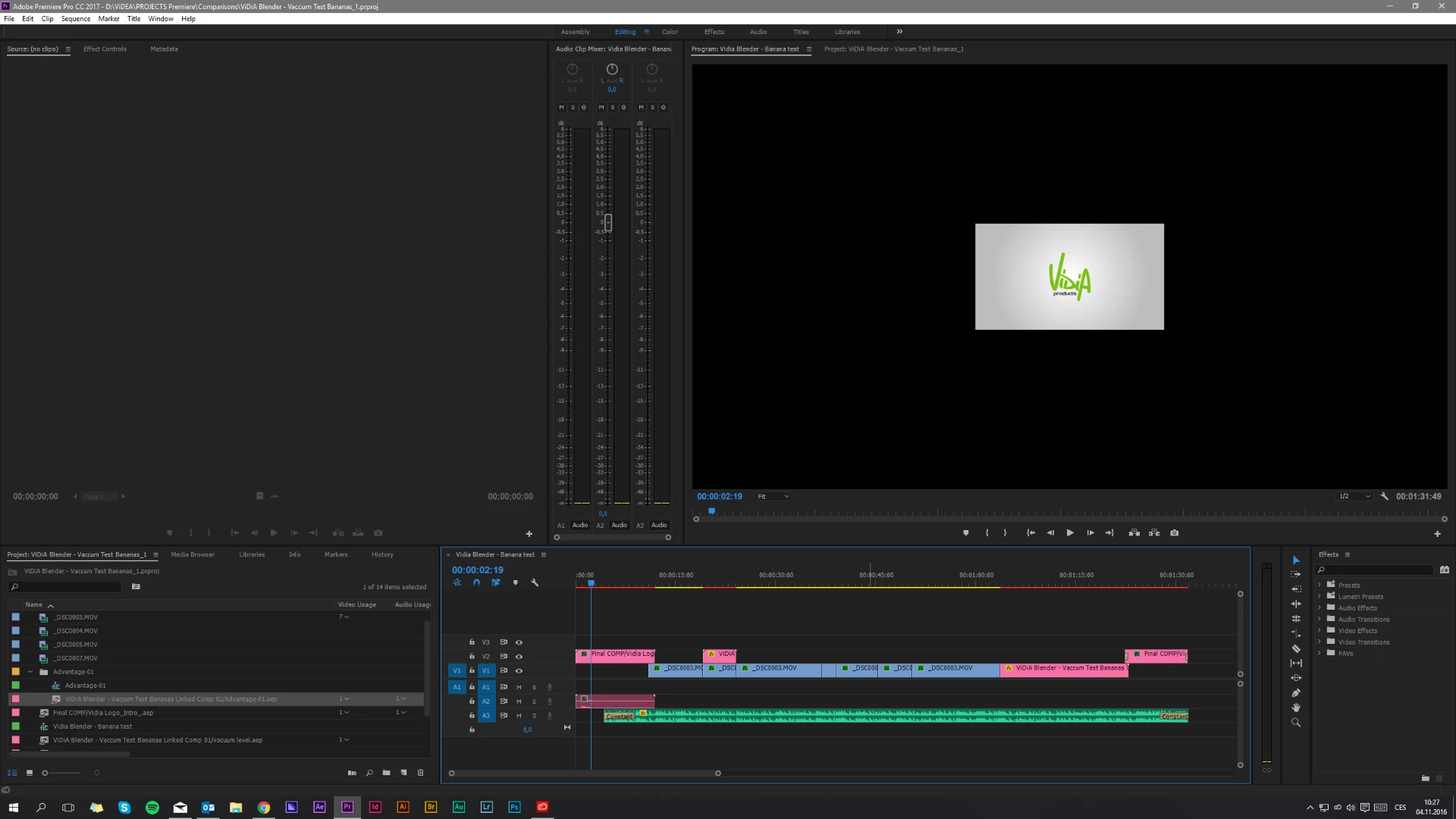Select the Track Select Forward tool
Screen dimensions: 1456x819
coord(1296,574)
